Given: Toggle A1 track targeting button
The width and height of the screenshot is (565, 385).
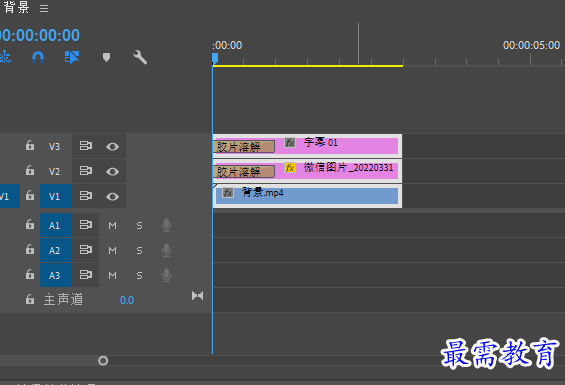Looking at the screenshot, I should click(x=56, y=225).
